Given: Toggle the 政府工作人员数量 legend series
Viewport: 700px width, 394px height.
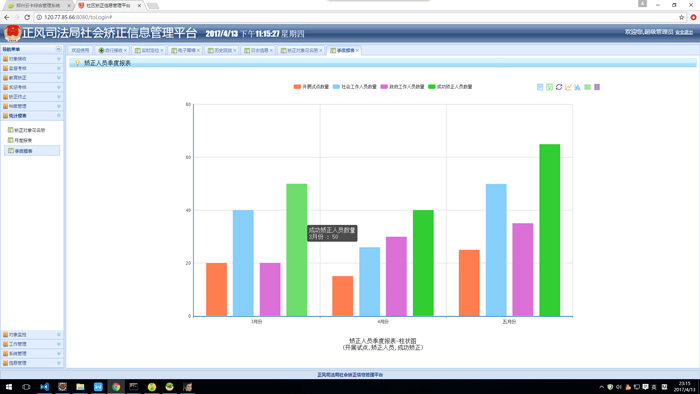Looking at the screenshot, I should [402, 87].
